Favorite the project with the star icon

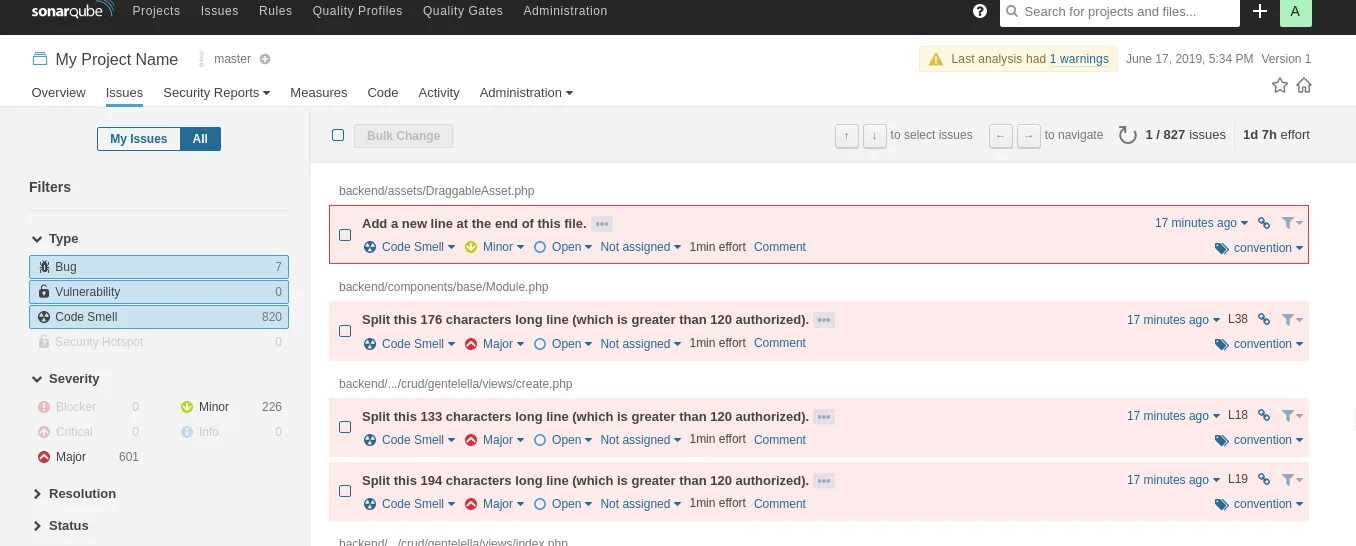tap(1280, 85)
